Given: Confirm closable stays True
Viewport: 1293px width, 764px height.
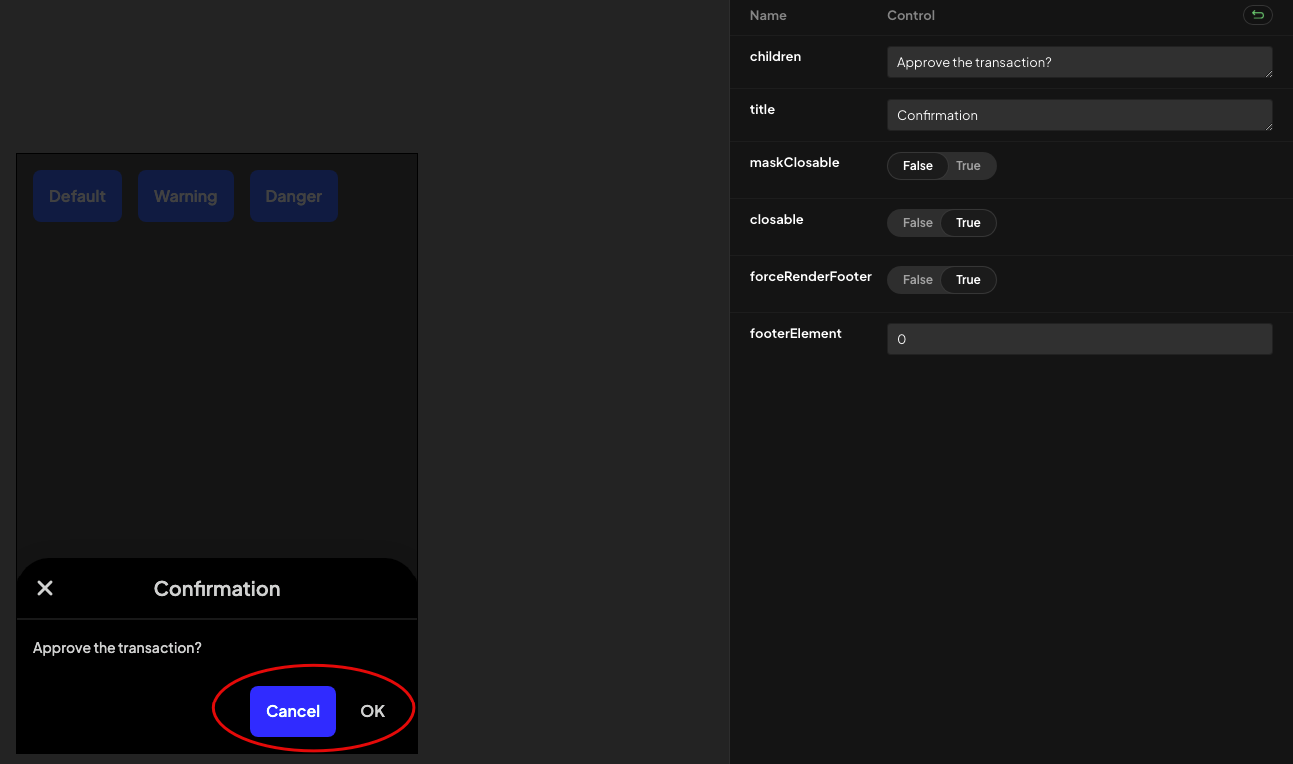Looking at the screenshot, I should 967,223.
